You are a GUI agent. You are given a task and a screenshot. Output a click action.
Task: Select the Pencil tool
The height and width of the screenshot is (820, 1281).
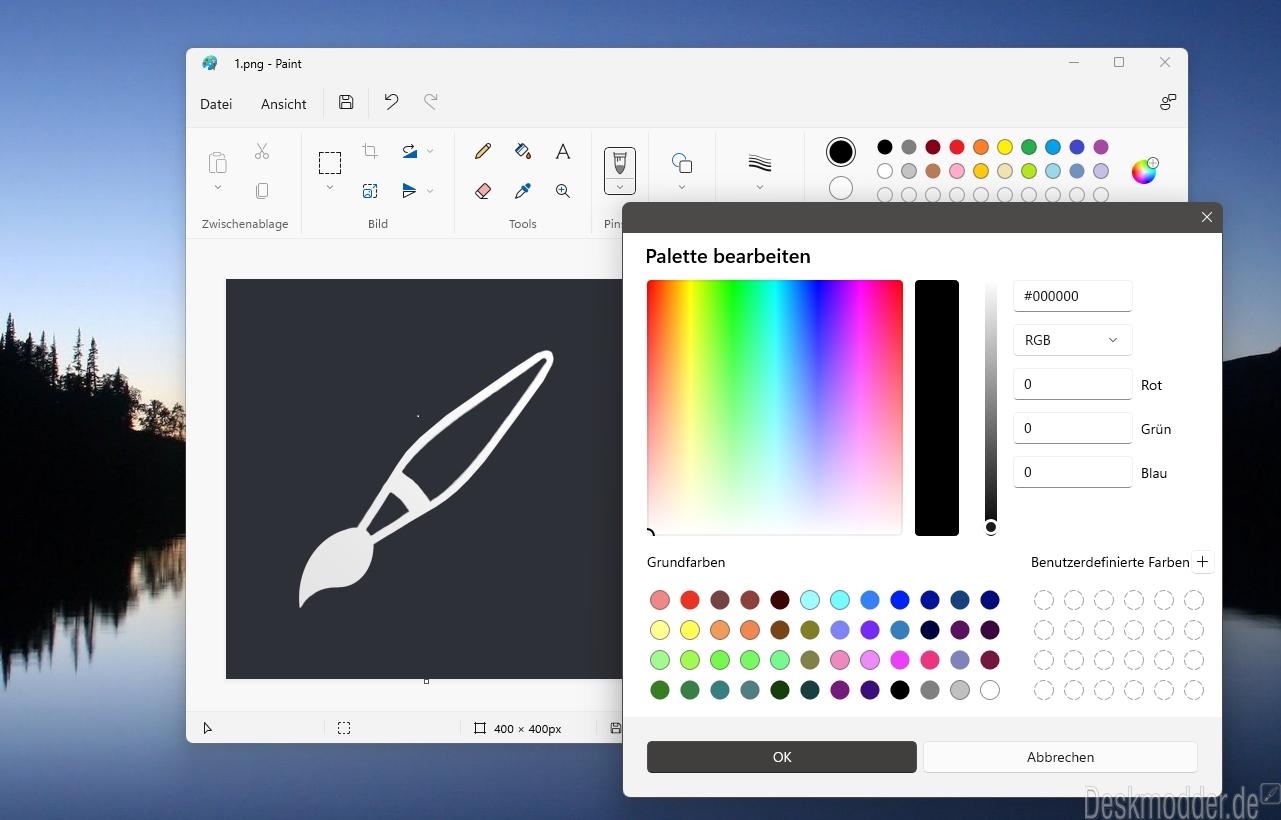point(483,151)
